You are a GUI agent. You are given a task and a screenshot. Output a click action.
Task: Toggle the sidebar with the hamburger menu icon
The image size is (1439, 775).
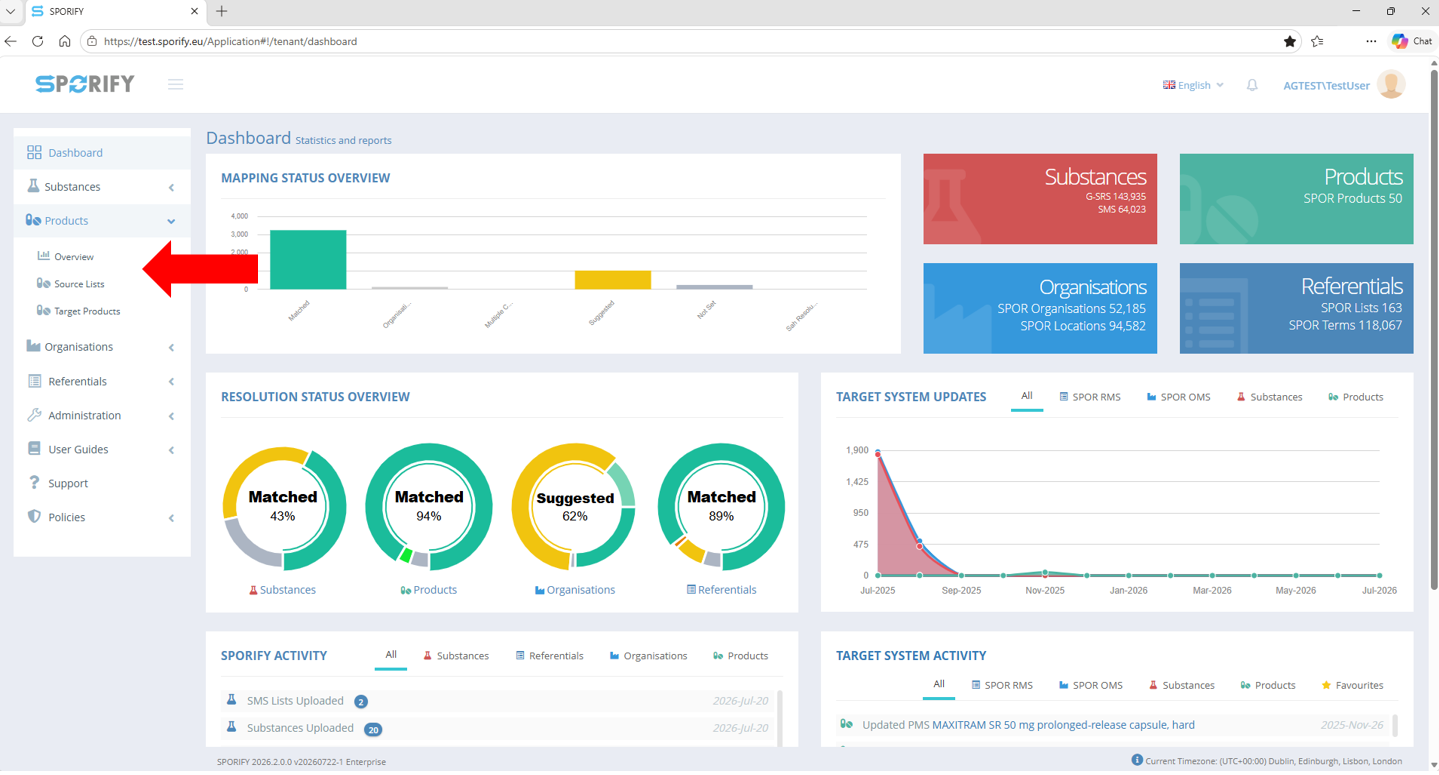[175, 85]
